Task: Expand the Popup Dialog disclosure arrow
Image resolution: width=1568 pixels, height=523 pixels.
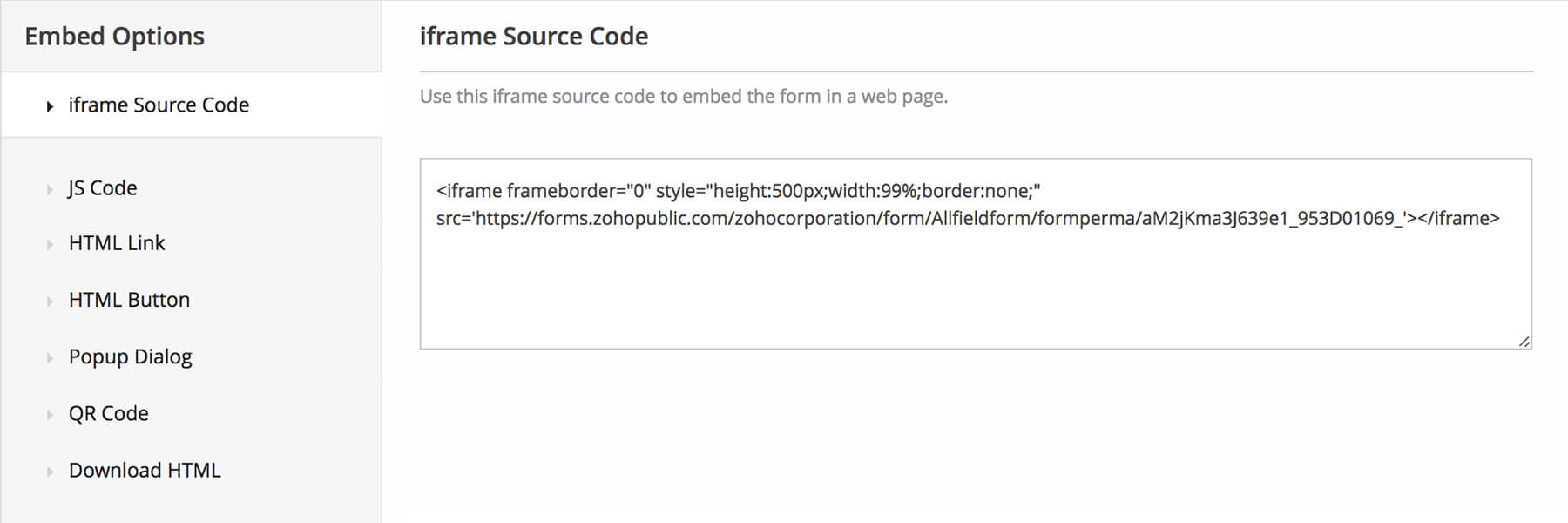Action: click(x=50, y=357)
